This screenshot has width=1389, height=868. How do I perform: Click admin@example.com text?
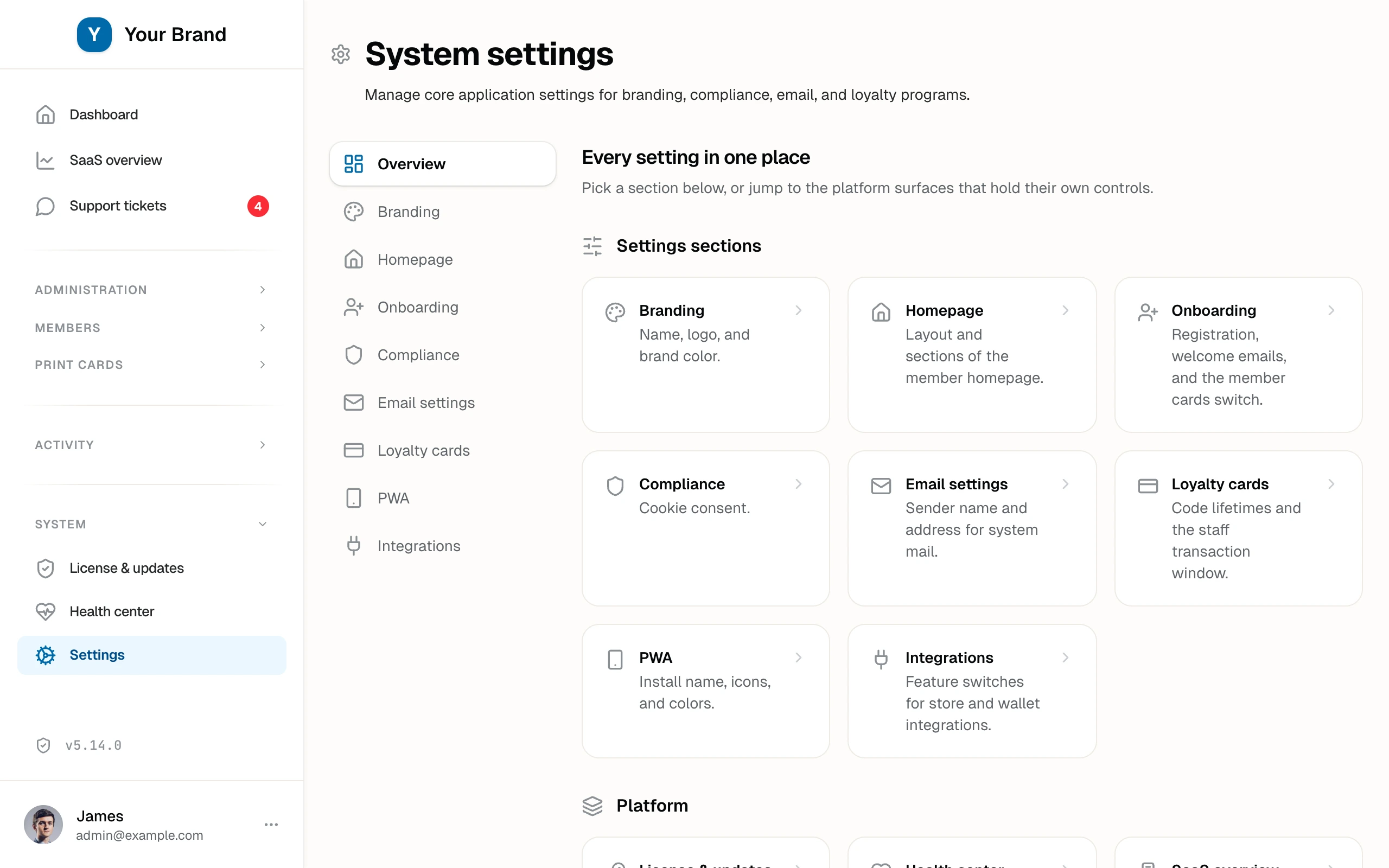(139, 835)
